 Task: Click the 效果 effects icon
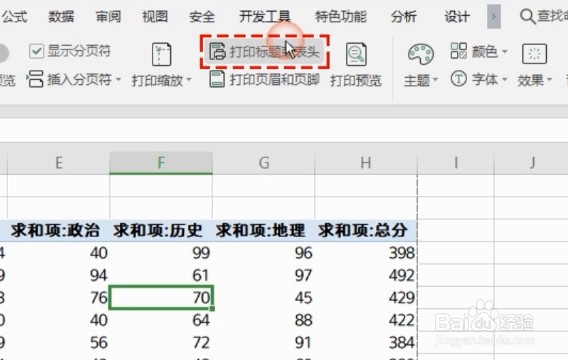534,54
